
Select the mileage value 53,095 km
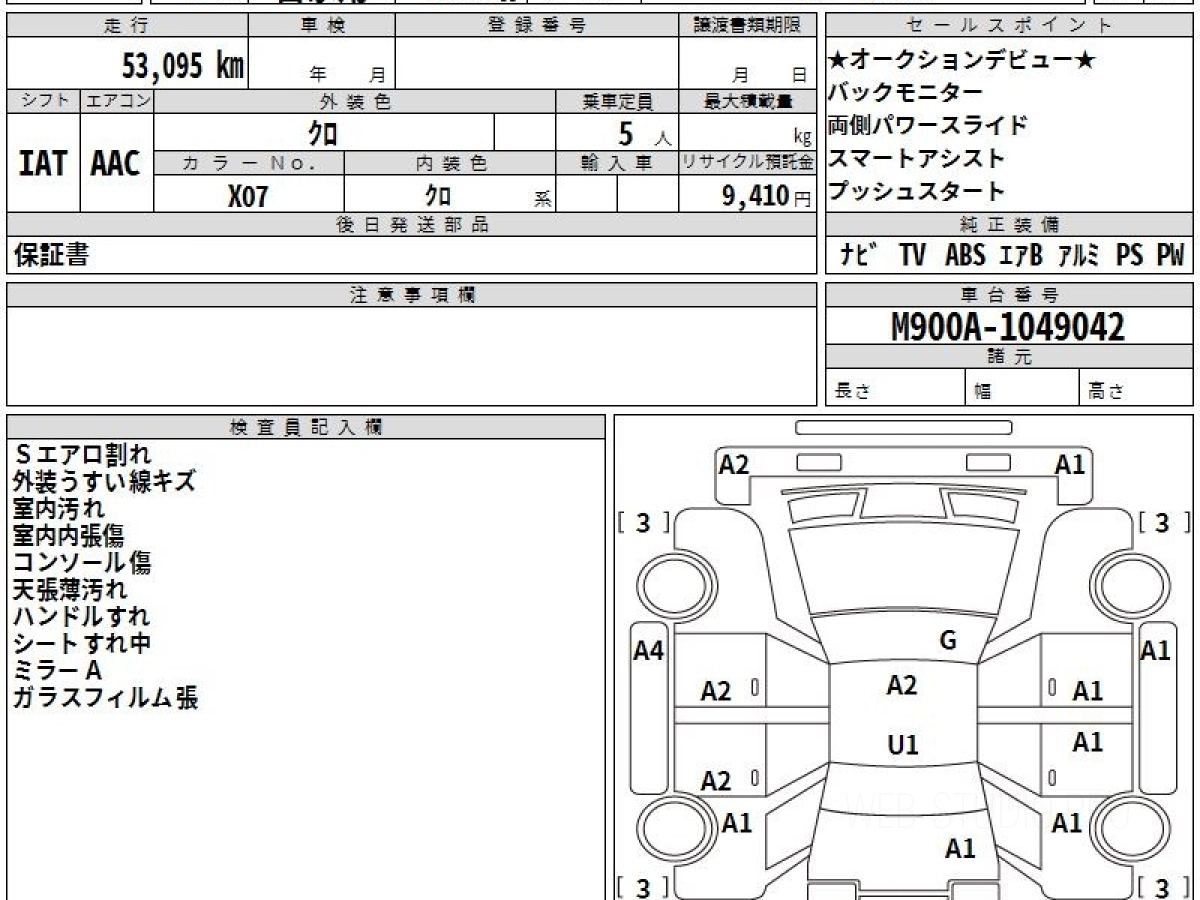point(183,67)
